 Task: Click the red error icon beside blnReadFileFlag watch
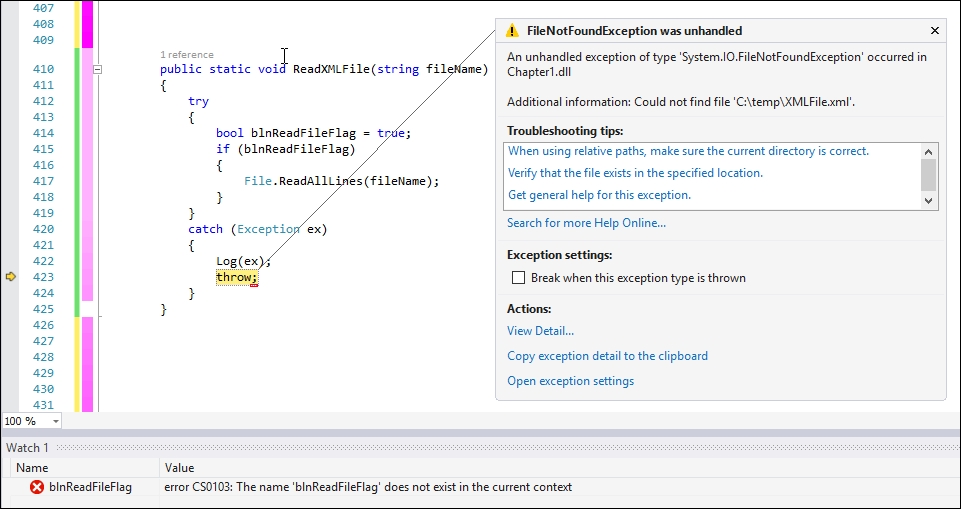click(37, 487)
